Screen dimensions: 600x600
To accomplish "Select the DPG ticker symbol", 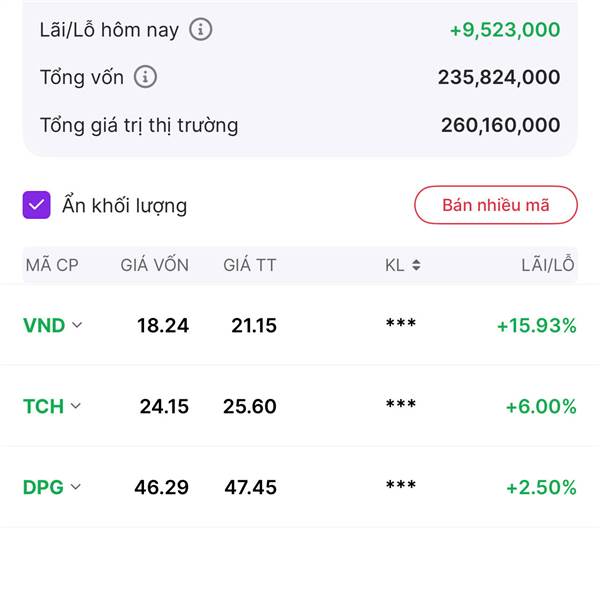I will coord(43,487).
